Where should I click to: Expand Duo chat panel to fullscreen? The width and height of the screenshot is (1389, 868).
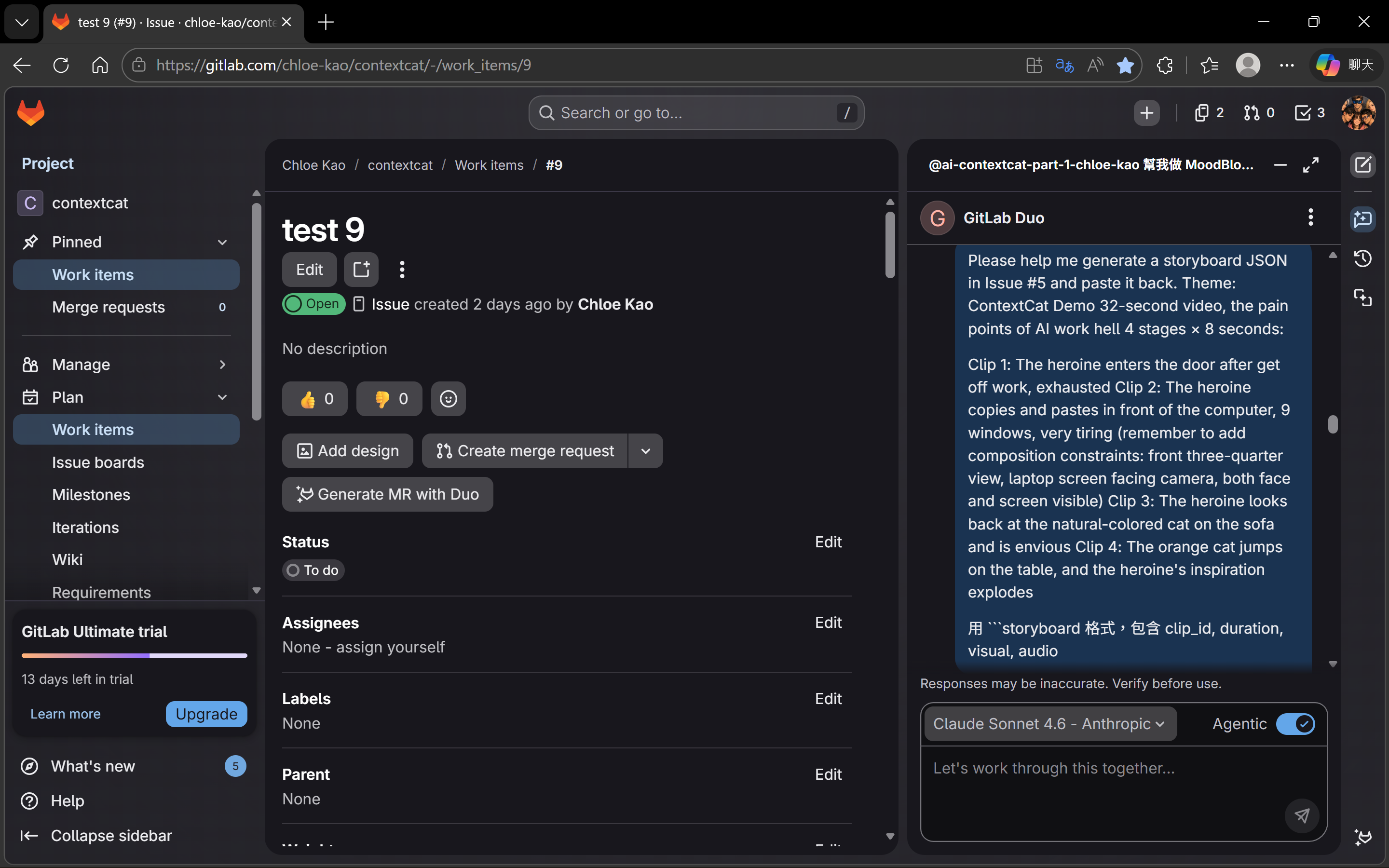pos(1311,165)
